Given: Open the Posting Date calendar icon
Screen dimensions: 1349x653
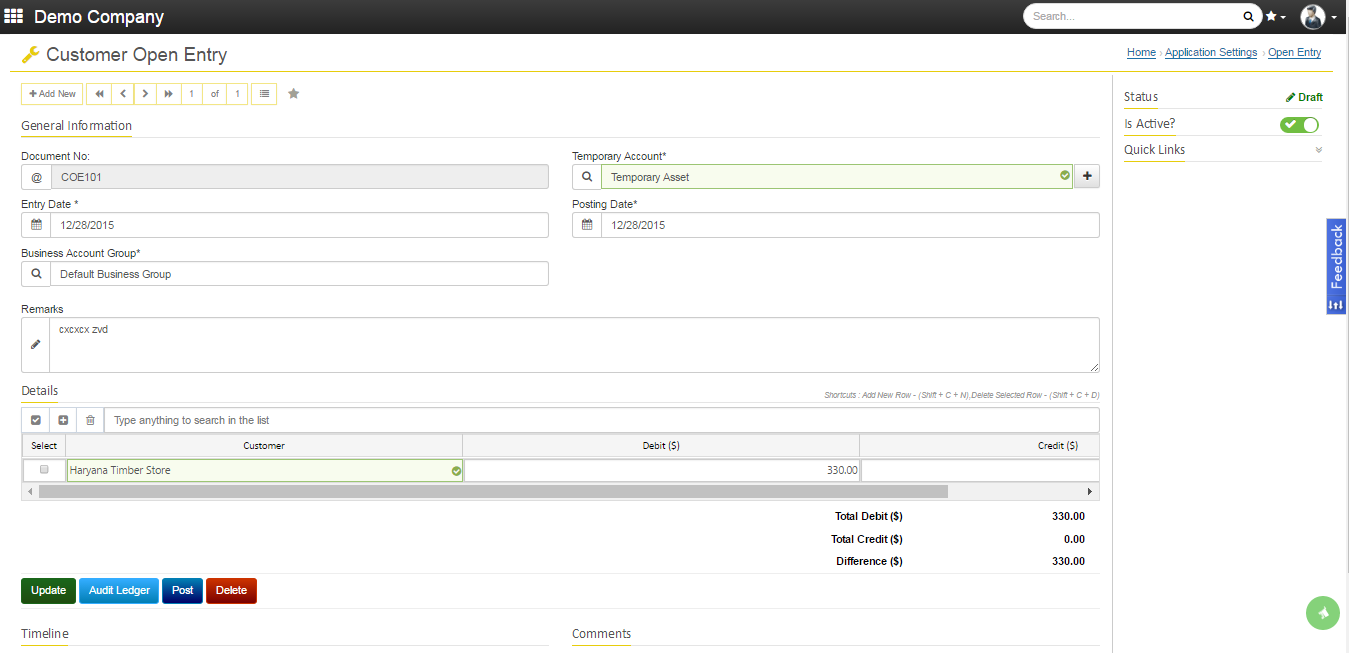Looking at the screenshot, I should [587, 225].
